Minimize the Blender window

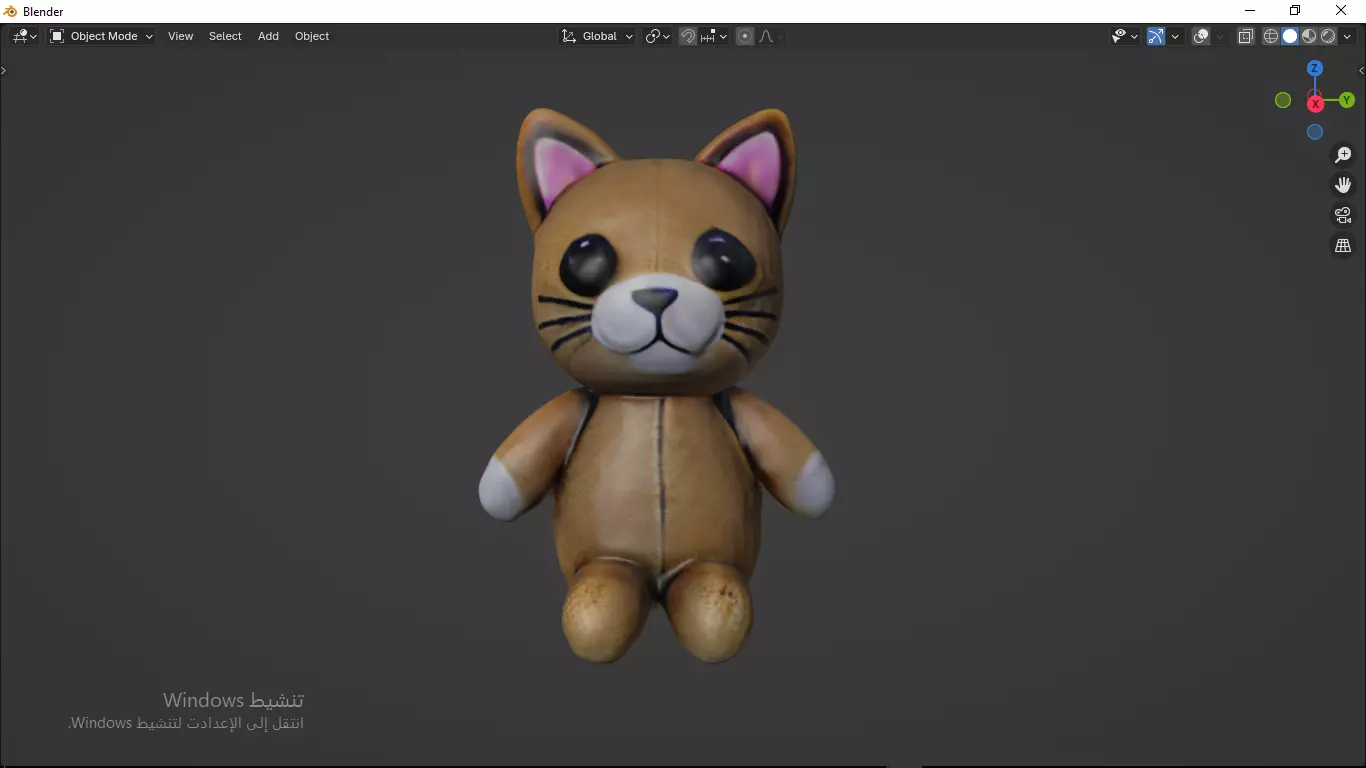[x=1249, y=11]
